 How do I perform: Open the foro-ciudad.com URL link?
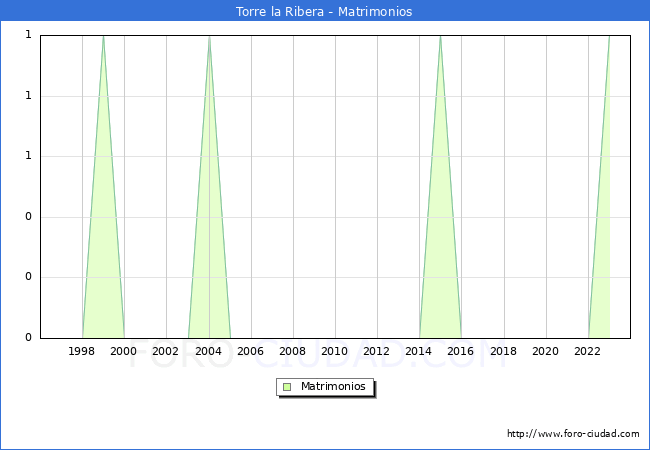coord(573,434)
